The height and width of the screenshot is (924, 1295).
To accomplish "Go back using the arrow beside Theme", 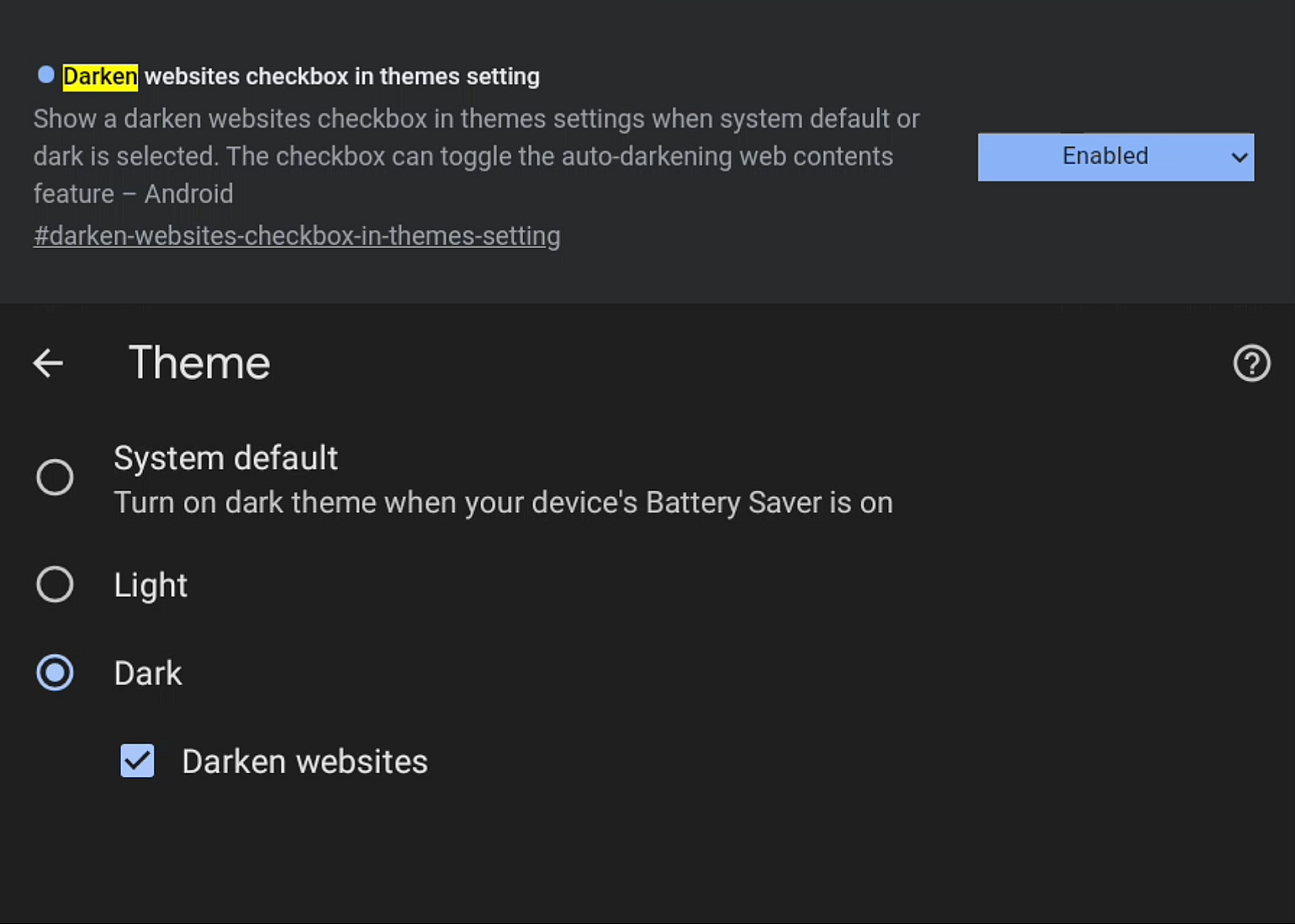I will point(48,363).
